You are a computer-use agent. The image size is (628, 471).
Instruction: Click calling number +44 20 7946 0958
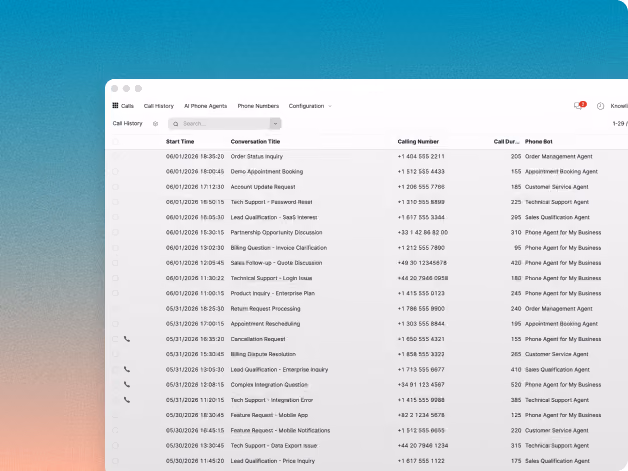423,278
